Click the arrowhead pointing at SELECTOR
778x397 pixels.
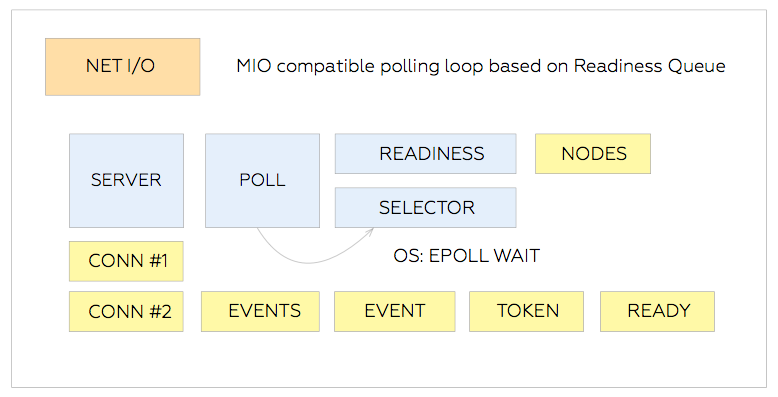point(370,231)
